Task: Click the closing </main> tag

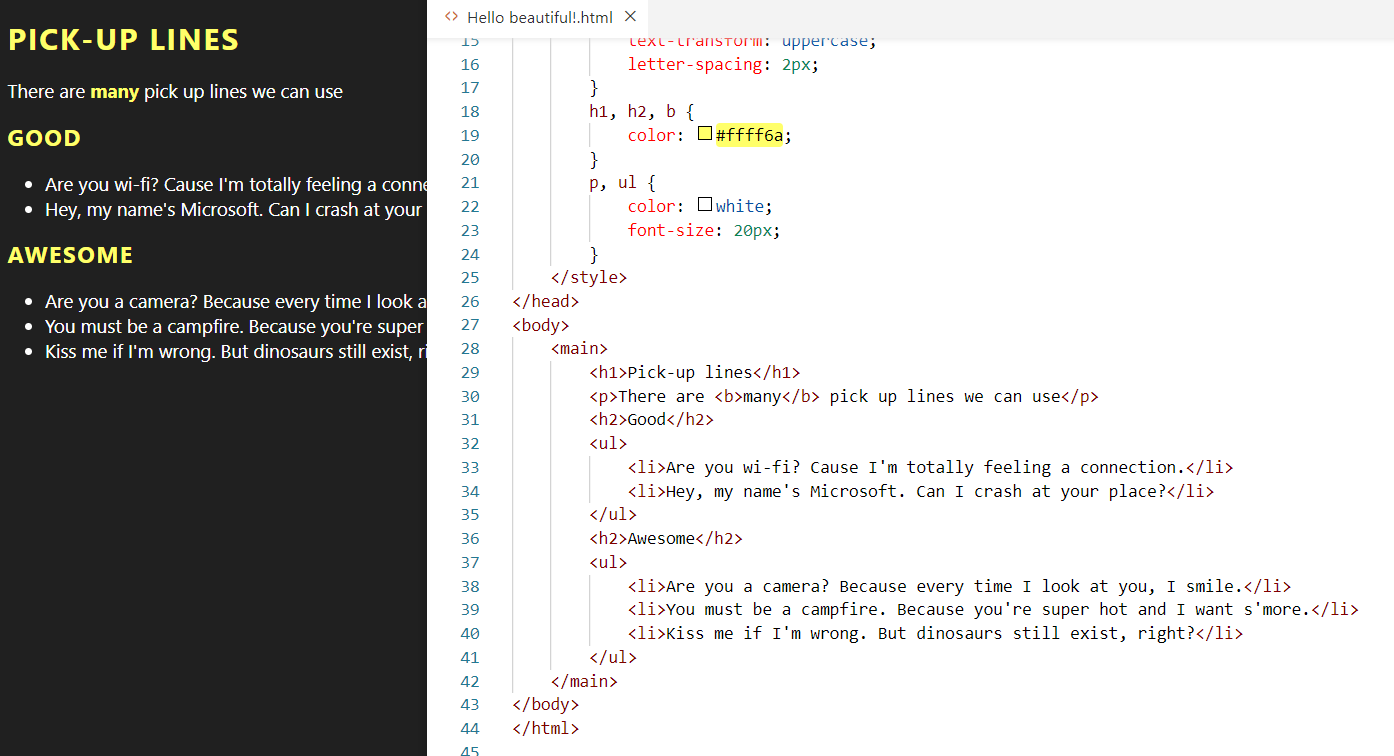Action: tap(584, 682)
